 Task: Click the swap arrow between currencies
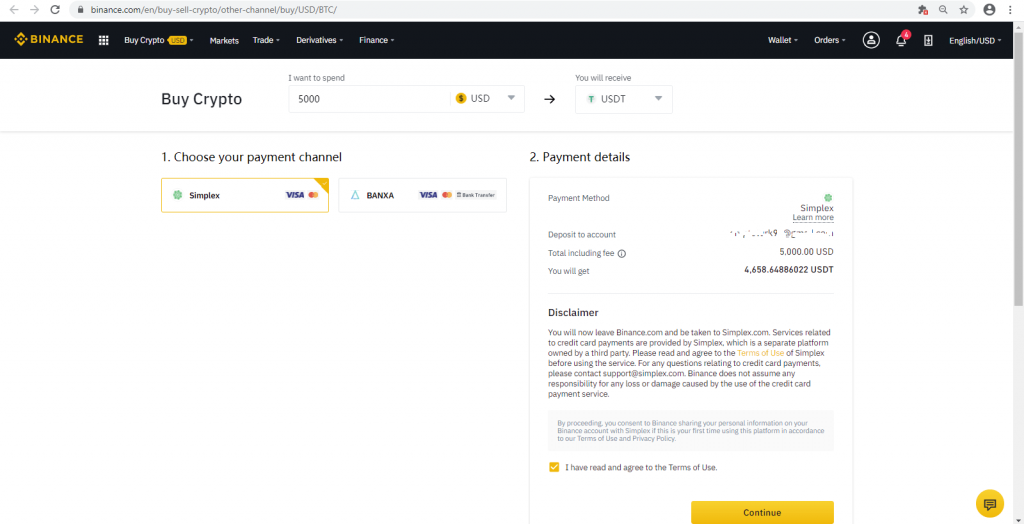(550, 99)
